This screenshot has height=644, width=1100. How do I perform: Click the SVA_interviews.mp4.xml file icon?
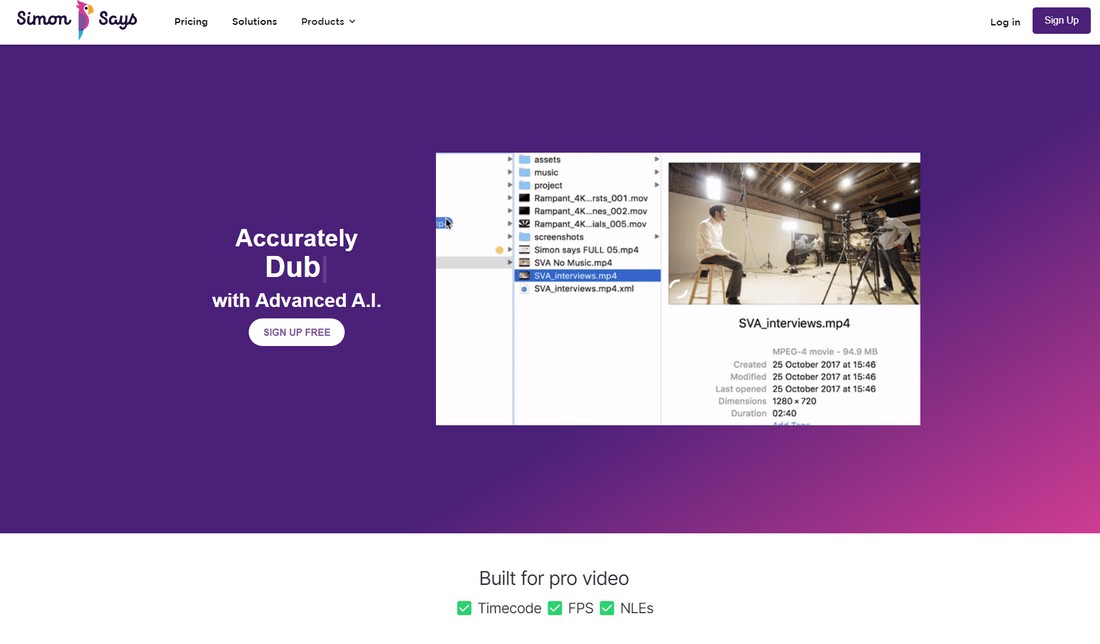[x=524, y=289]
